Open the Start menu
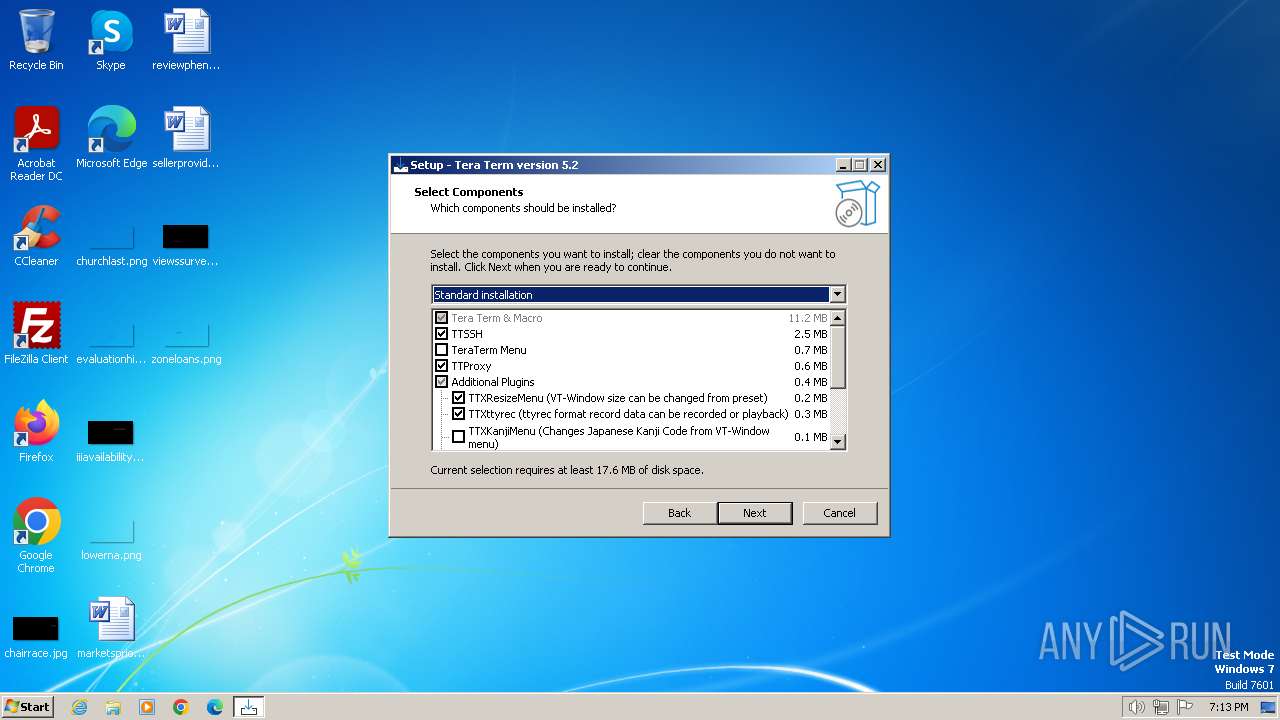Image resolution: width=1280 pixels, height=720 pixels. [x=28, y=707]
